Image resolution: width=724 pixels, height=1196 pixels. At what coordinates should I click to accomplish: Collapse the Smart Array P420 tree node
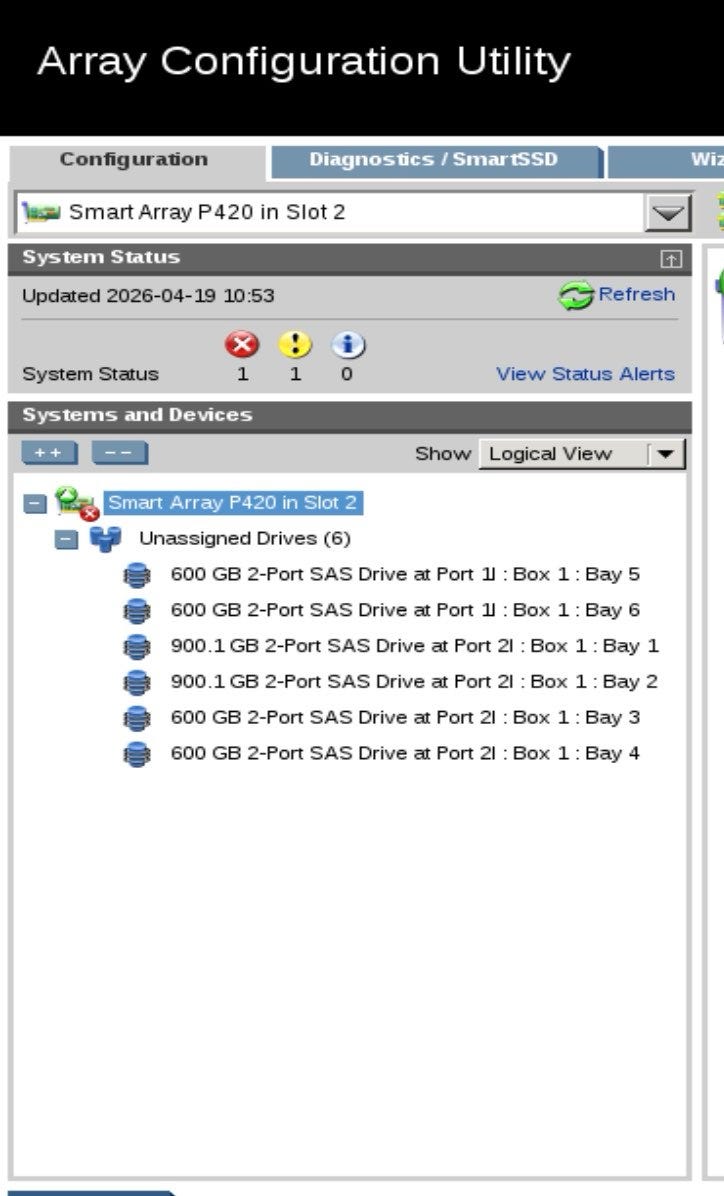pos(35,503)
